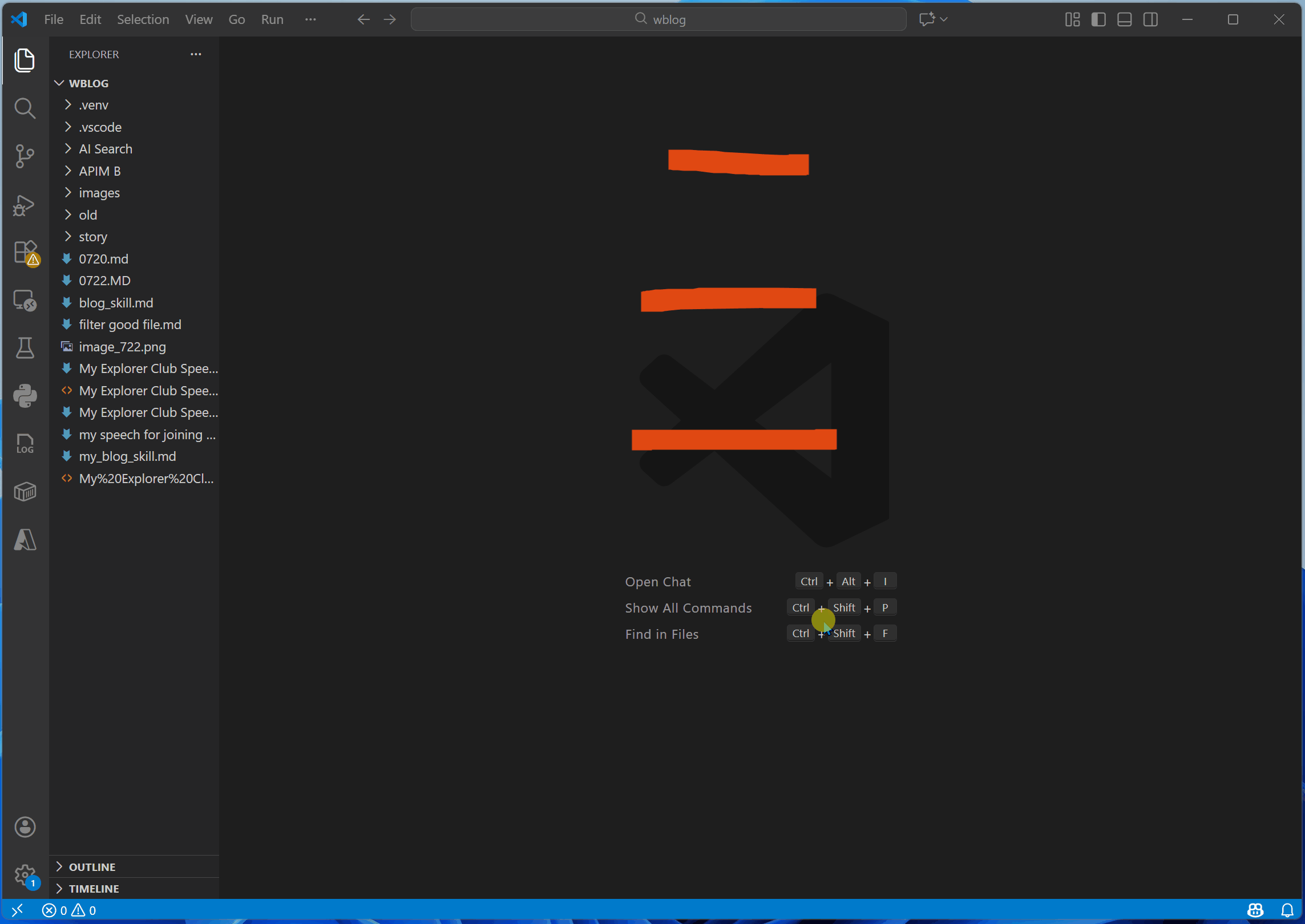Expand the .vscode folder
Image resolution: width=1305 pixels, height=924 pixels.
click(x=134, y=127)
